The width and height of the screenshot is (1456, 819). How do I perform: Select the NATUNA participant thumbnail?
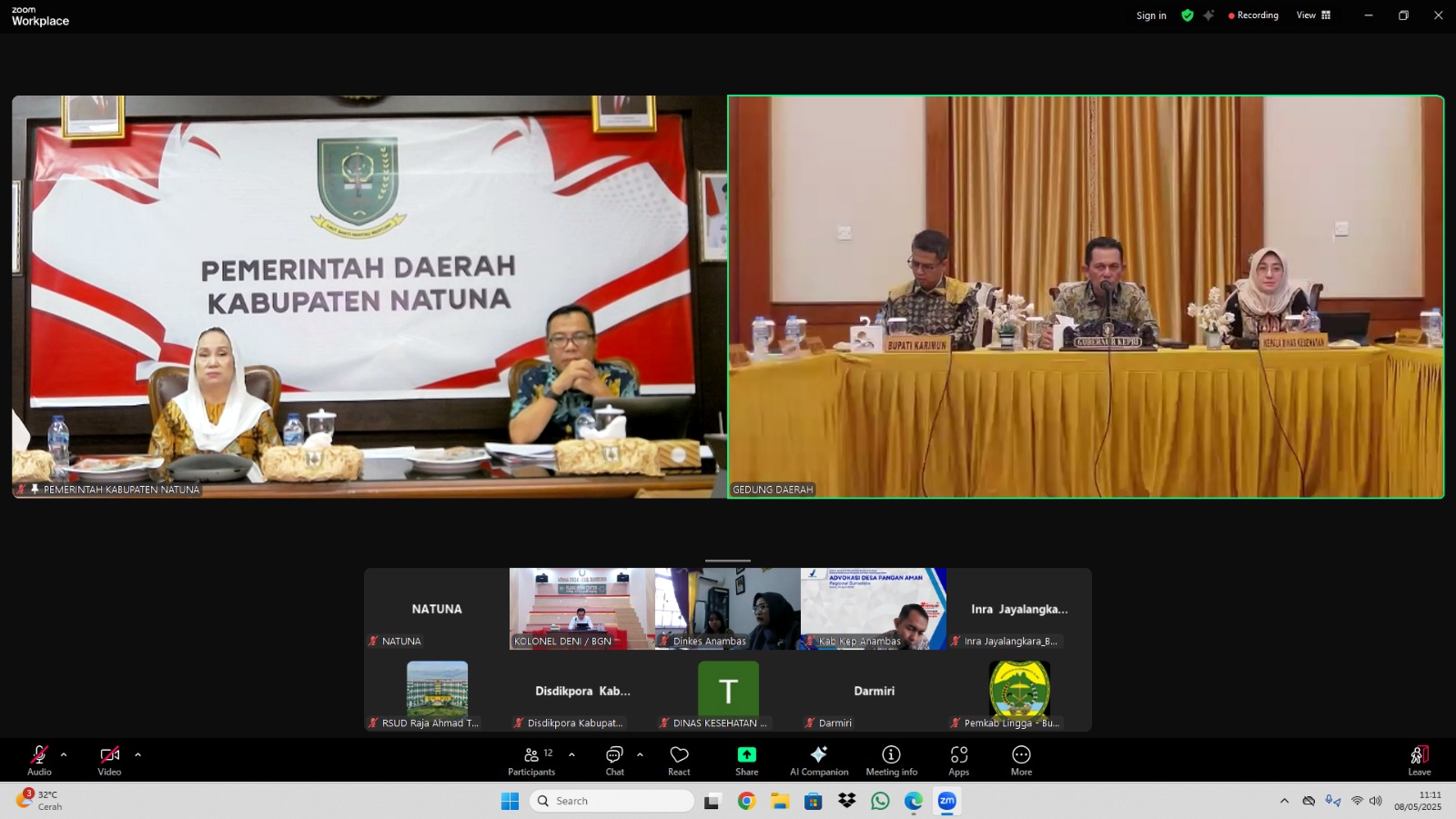[435, 608]
